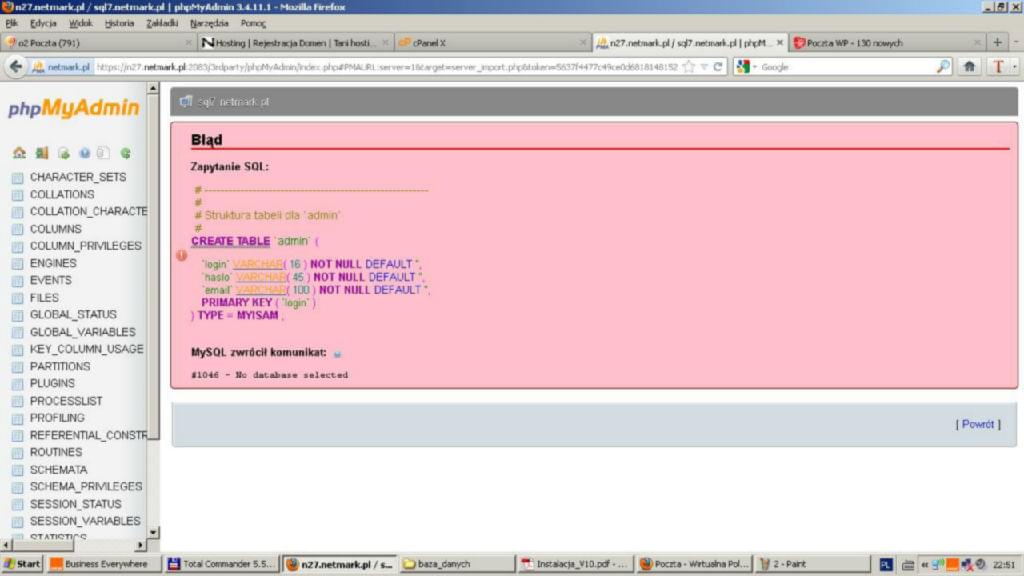Click the sql7.netmark.pl server breadcrumb link

233,102
